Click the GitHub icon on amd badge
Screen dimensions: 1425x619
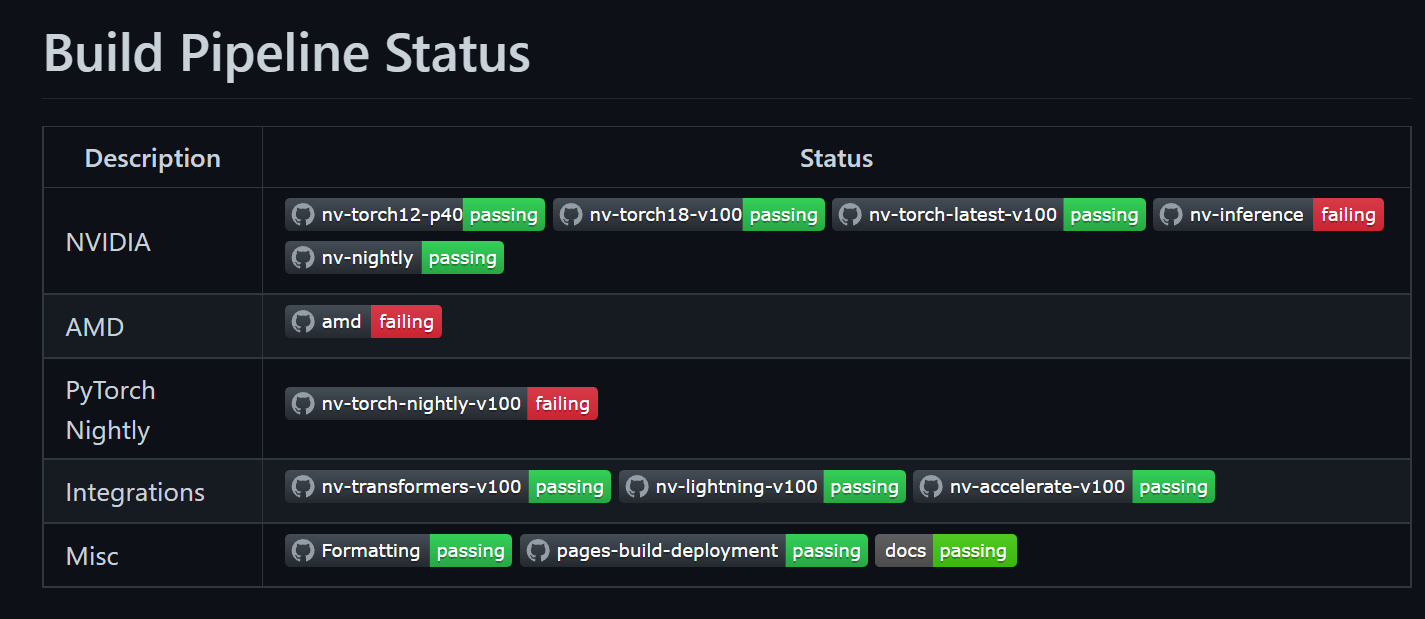[x=302, y=322]
